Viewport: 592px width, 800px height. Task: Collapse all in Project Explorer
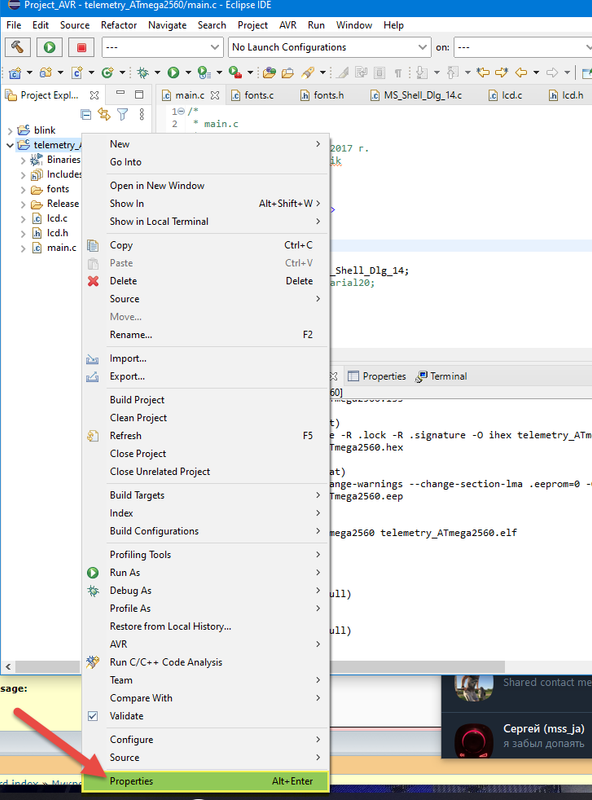click(x=86, y=114)
